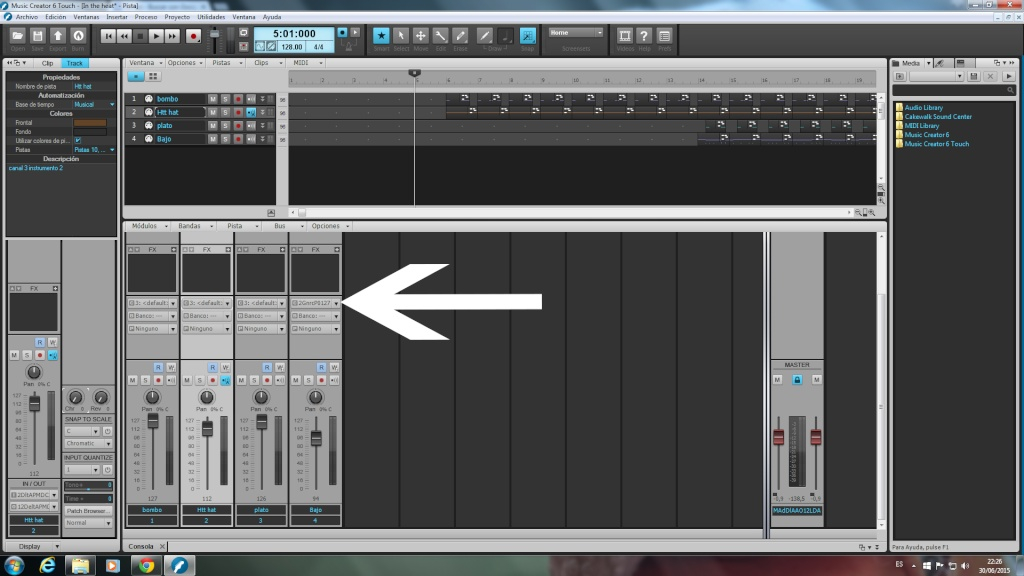Open the Prefs icon
The height and width of the screenshot is (576, 1024).
[664, 36]
